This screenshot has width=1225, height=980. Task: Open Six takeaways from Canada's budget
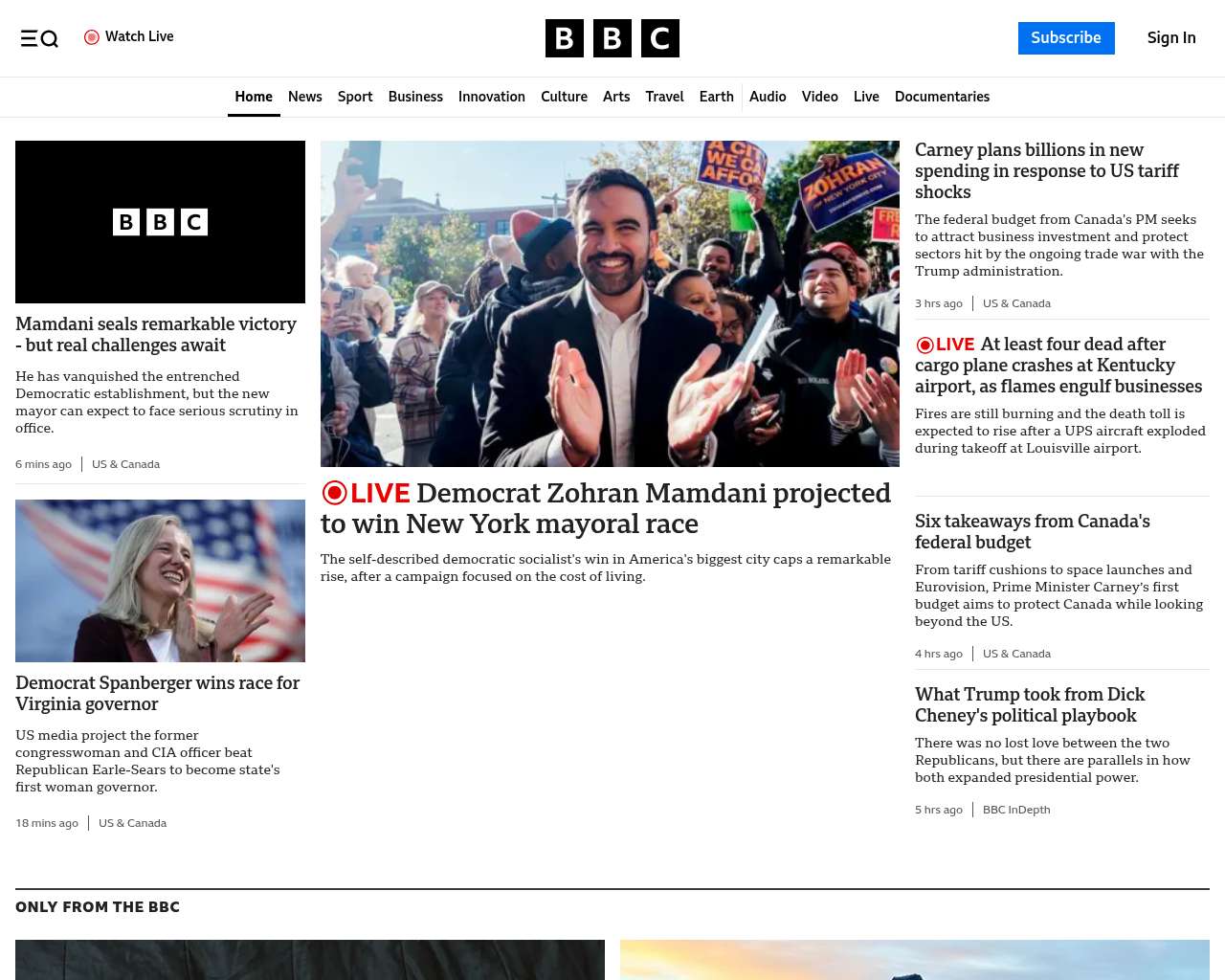pos(1032,531)
